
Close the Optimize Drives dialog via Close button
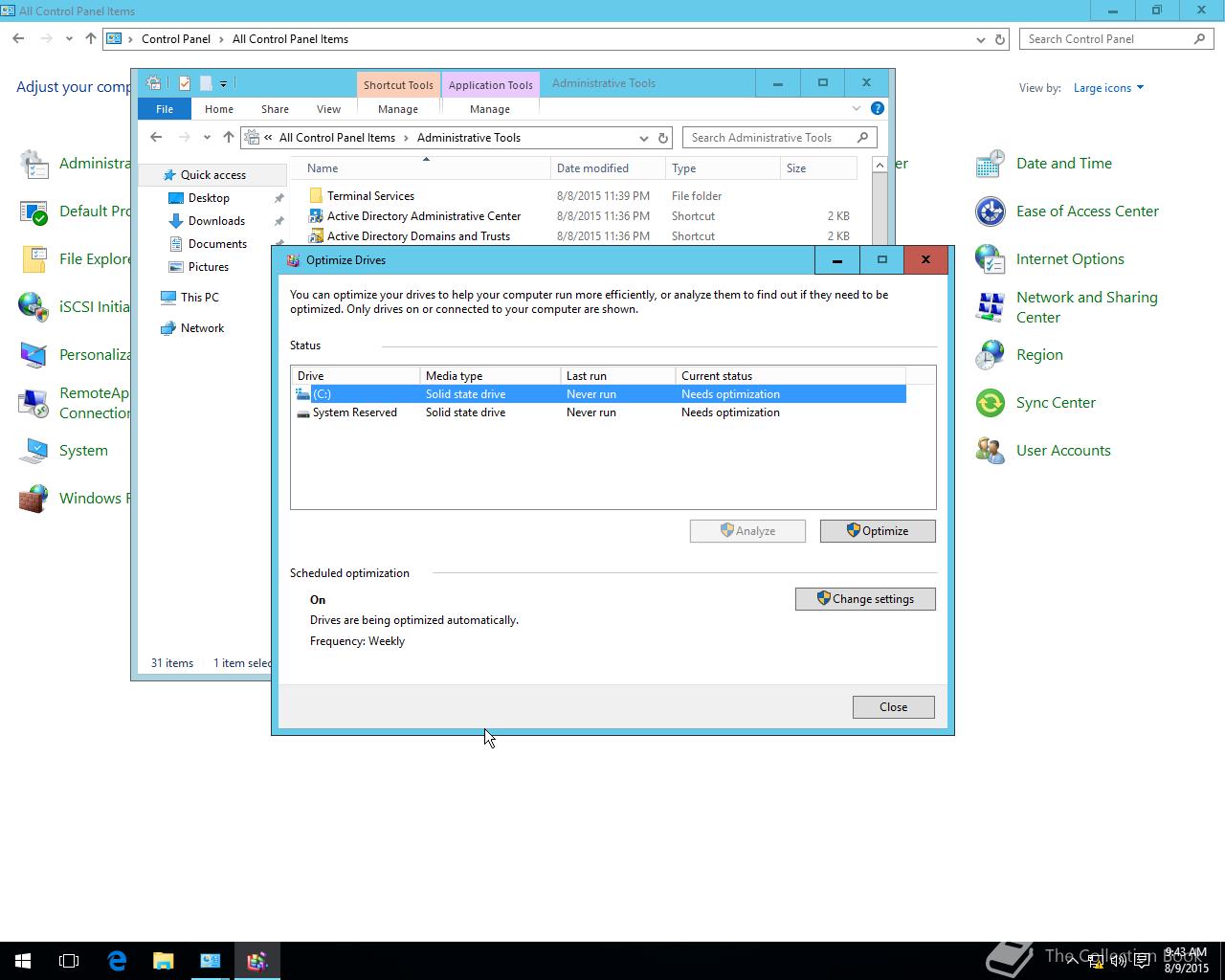(x=894, y=707)
